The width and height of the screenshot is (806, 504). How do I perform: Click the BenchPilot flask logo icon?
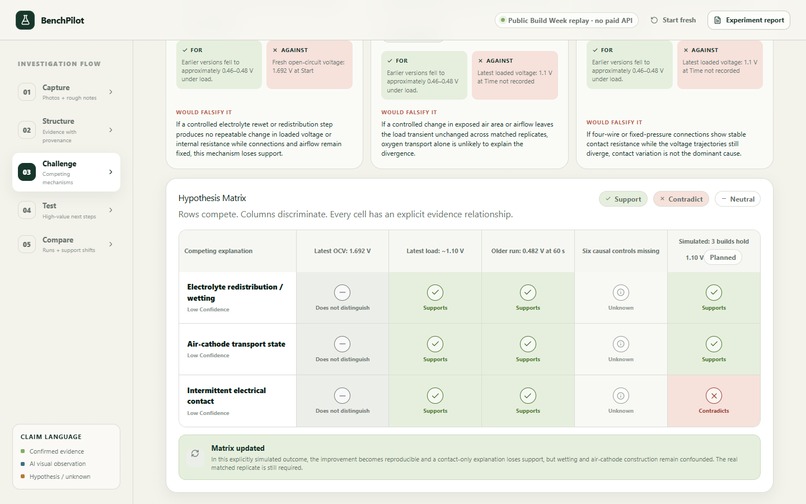point(25,20)
